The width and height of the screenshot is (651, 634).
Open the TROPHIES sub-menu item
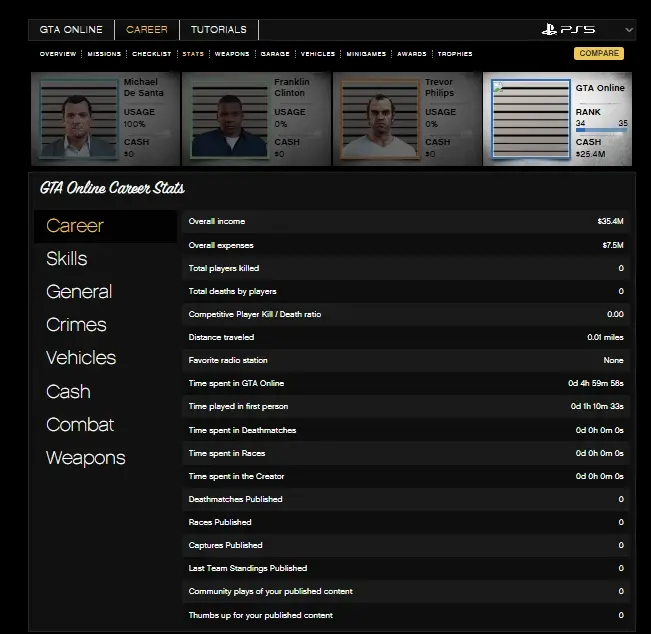tap(455, 54)
